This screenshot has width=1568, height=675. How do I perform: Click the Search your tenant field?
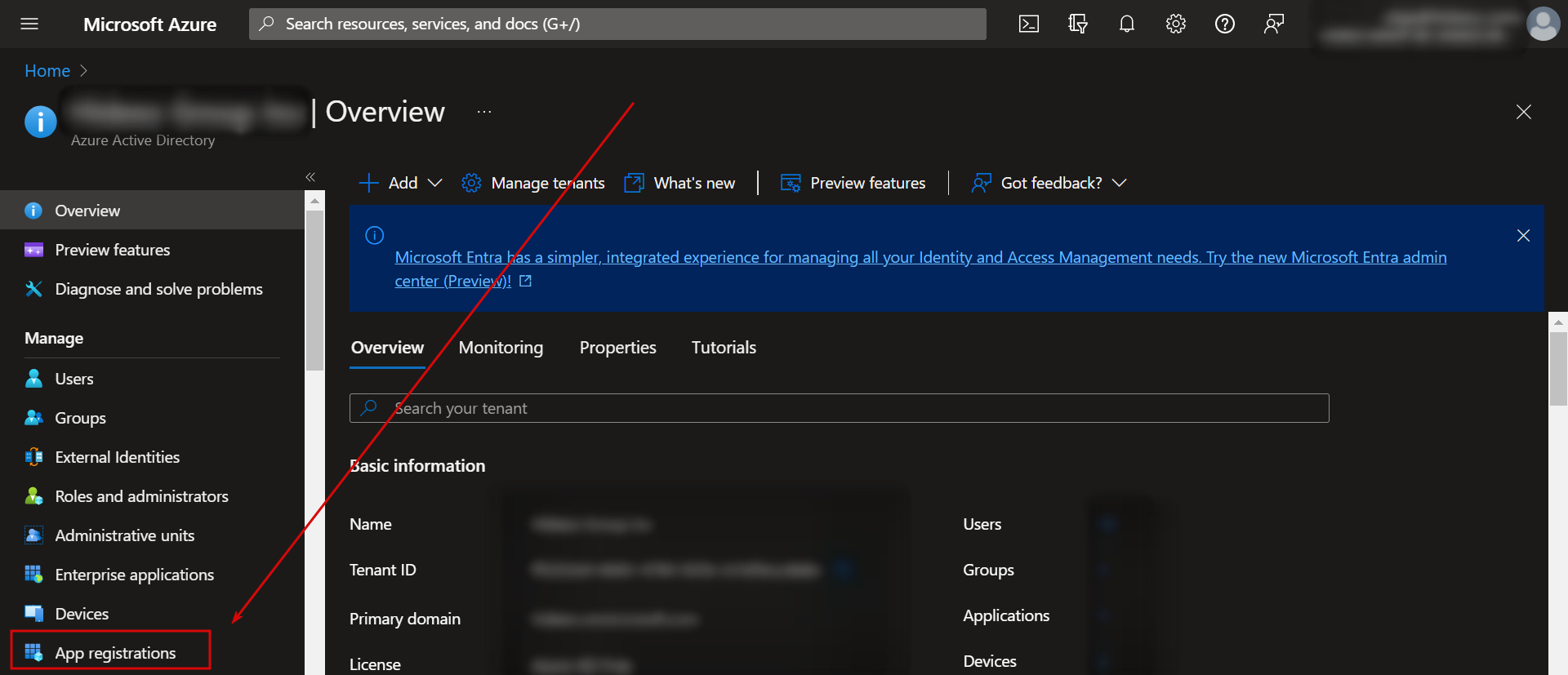(x=840, y=408)
